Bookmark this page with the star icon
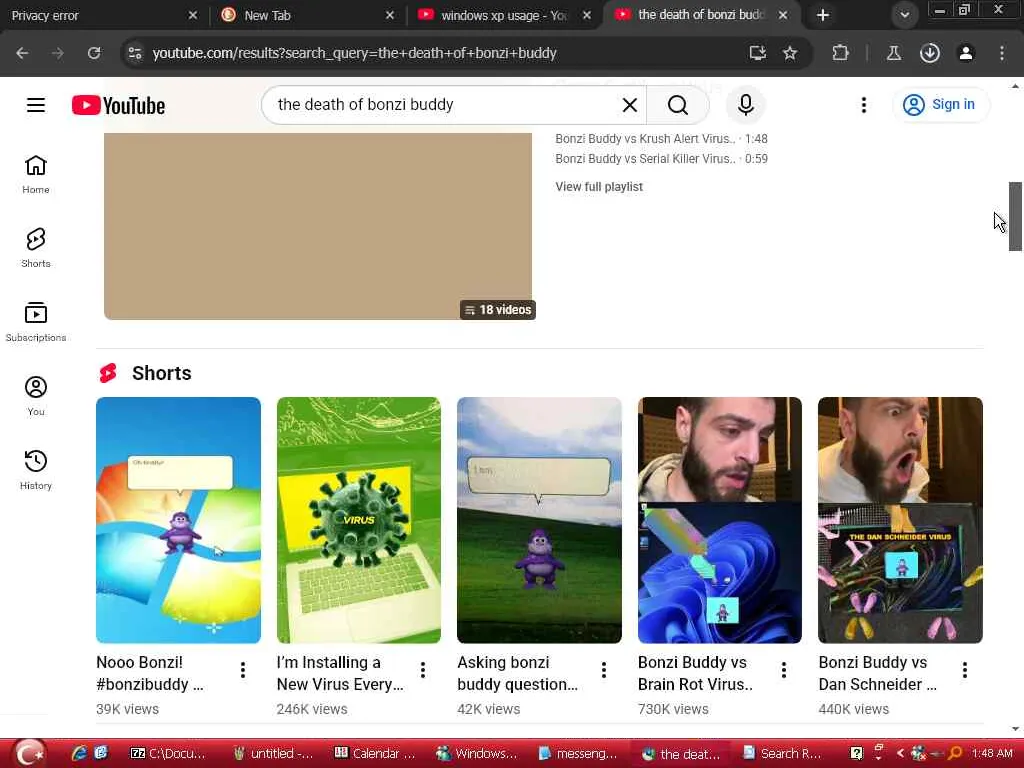The width and height of the screenshot is (1024, 768). pos(790,53)
